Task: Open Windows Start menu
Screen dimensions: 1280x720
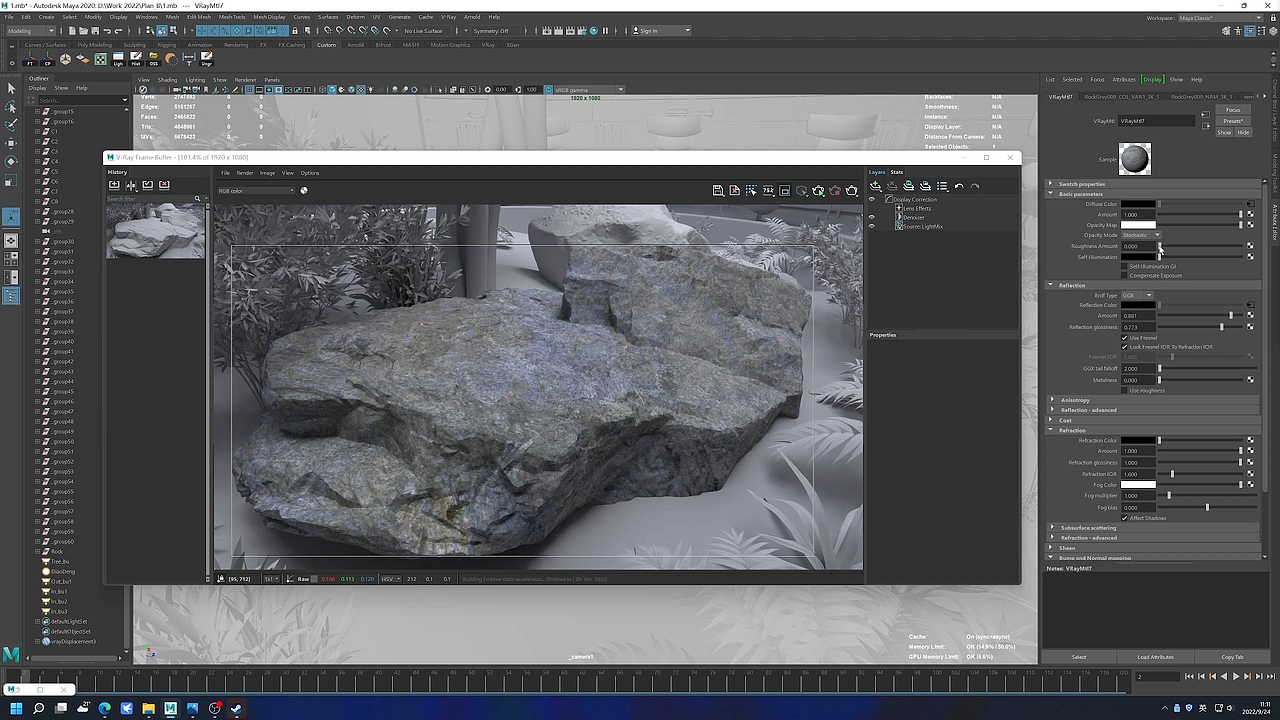Action: (15, 708)
